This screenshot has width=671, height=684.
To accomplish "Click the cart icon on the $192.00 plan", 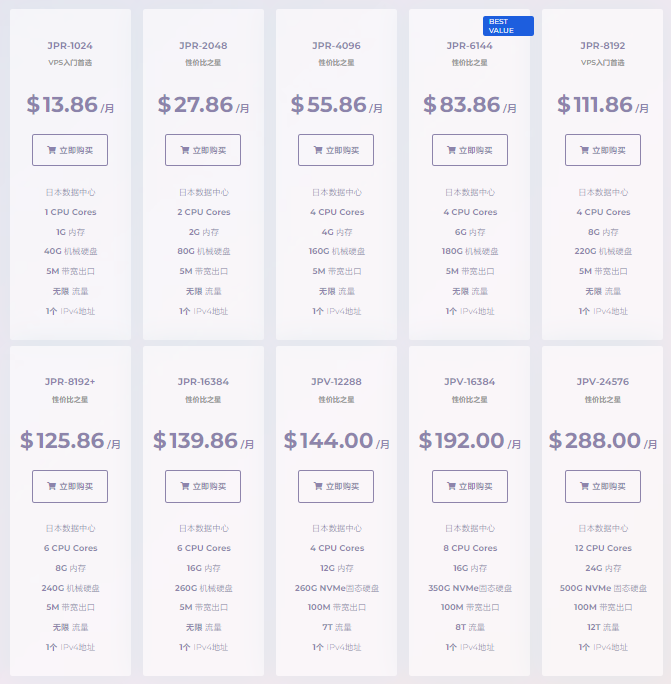I will click(x=452, y=486).
